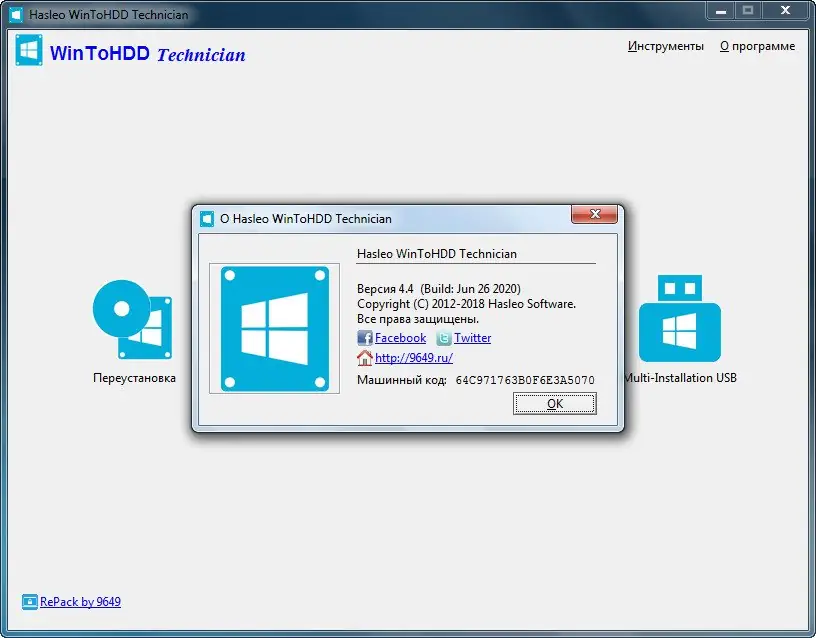Screen dimensions: 816x638
Task: Click the WinToHDD Technician header title
Action: [147, 54]
